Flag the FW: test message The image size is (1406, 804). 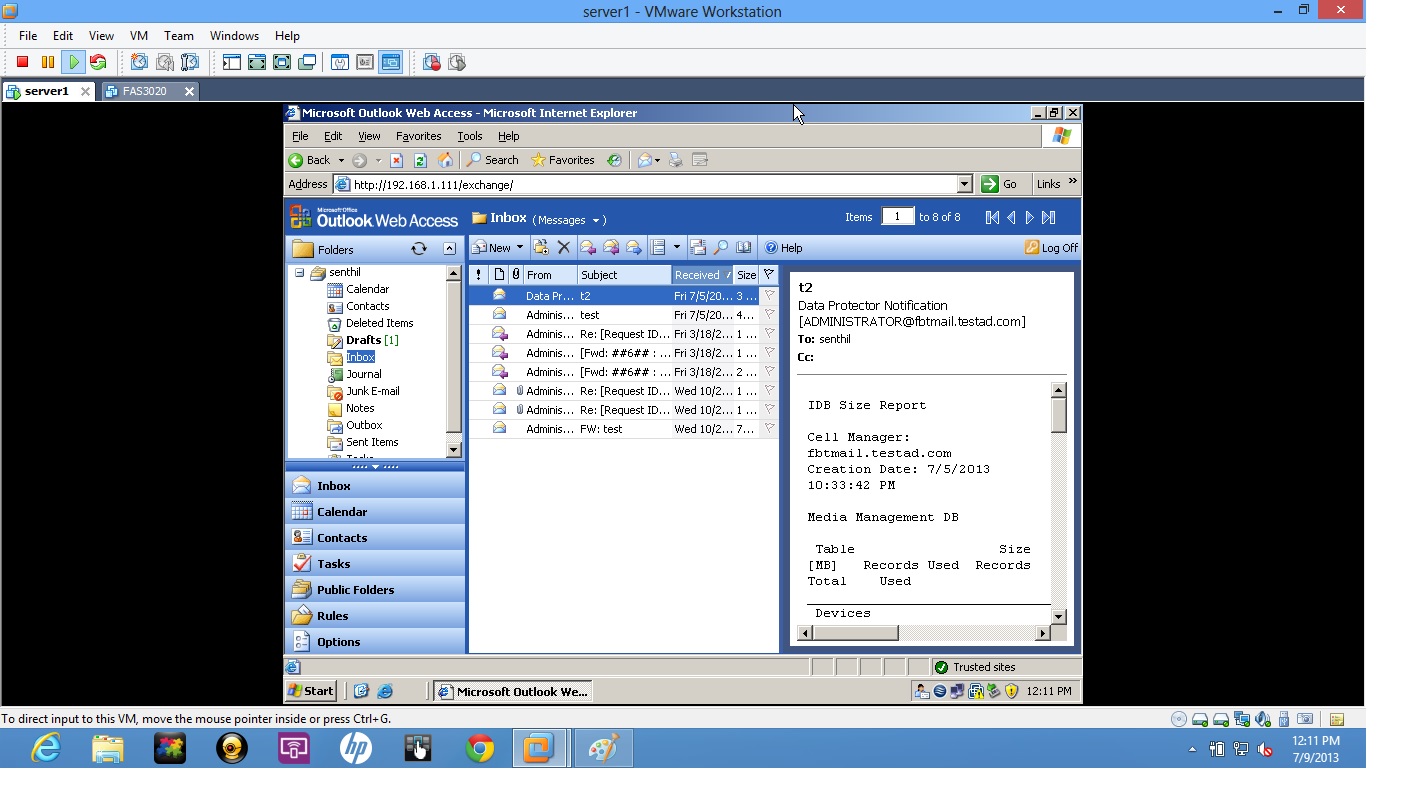pos(768,428)
